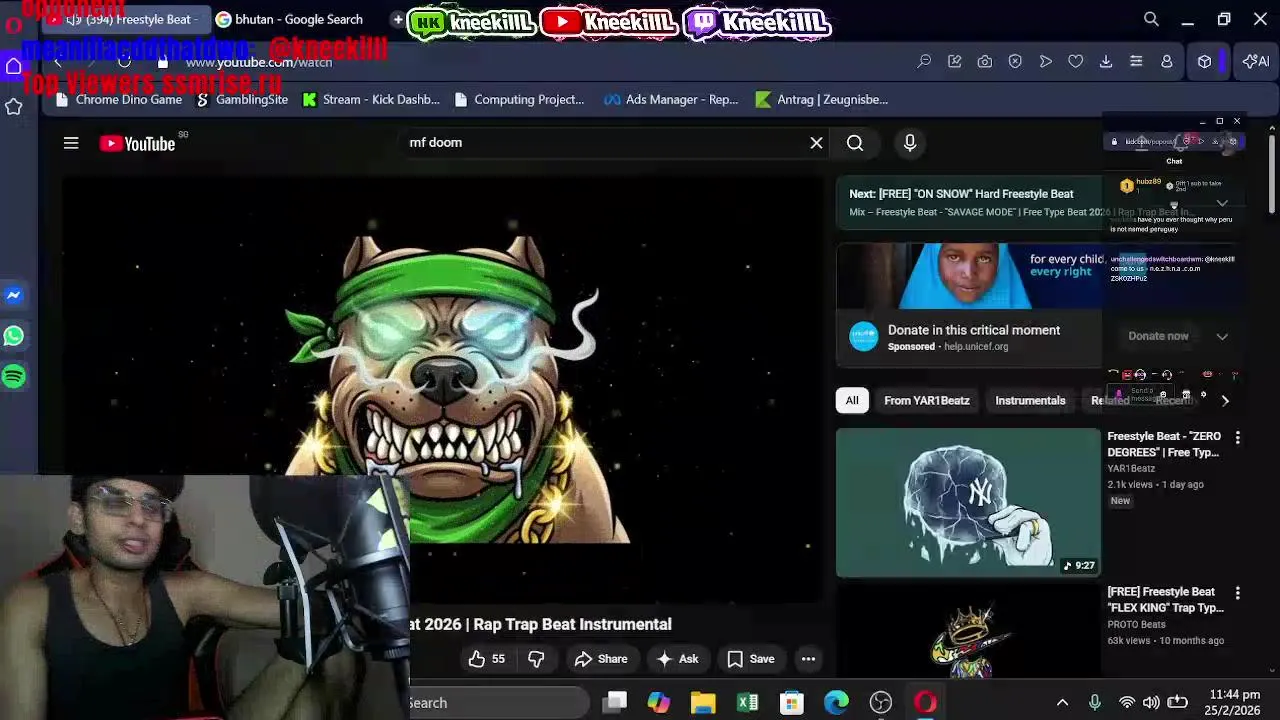Open OBS Studio from the taskbar

pos(880,703)
